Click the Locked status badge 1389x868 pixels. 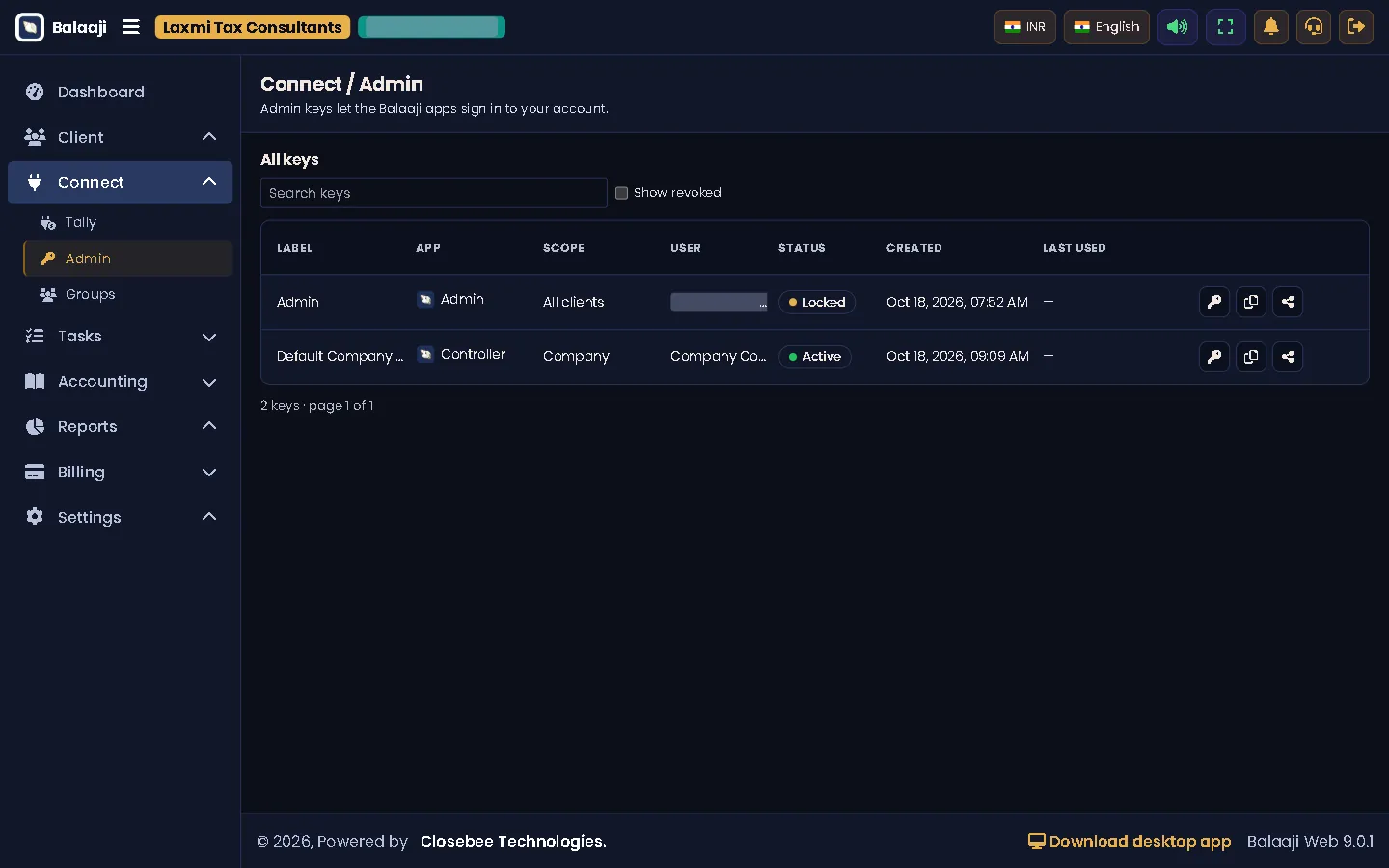click(817, 302)
